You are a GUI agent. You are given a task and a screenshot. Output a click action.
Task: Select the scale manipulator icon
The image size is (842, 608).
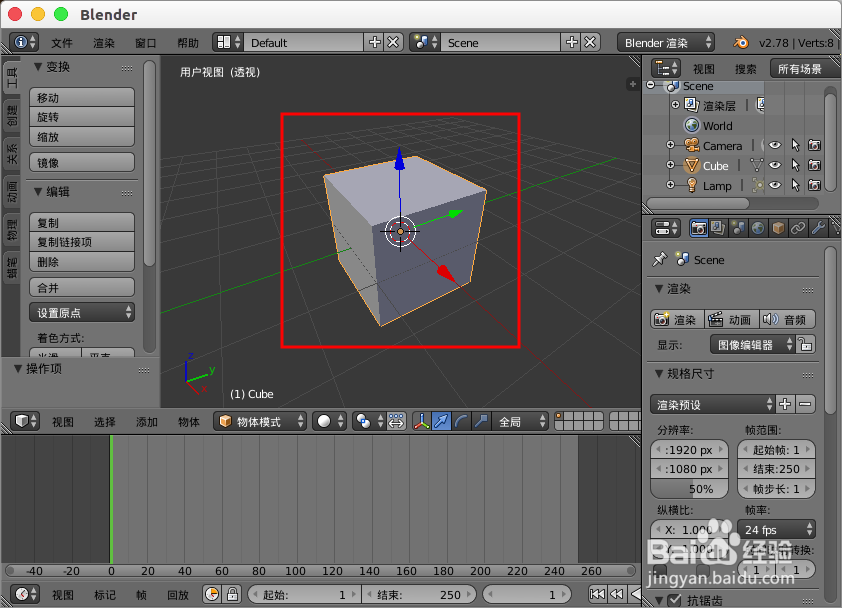(481, 422)
